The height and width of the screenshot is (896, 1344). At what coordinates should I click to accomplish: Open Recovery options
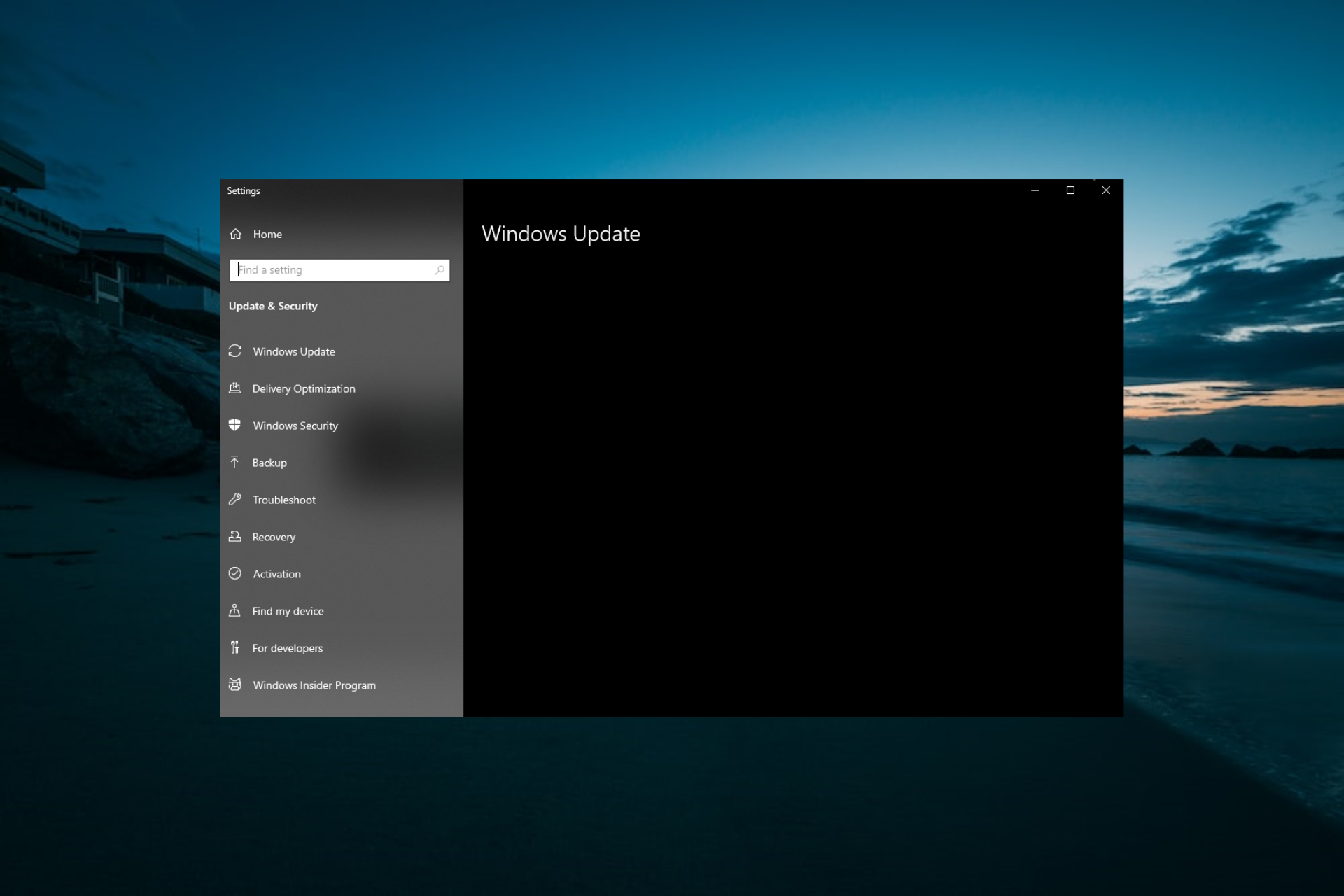coord(342,537)
